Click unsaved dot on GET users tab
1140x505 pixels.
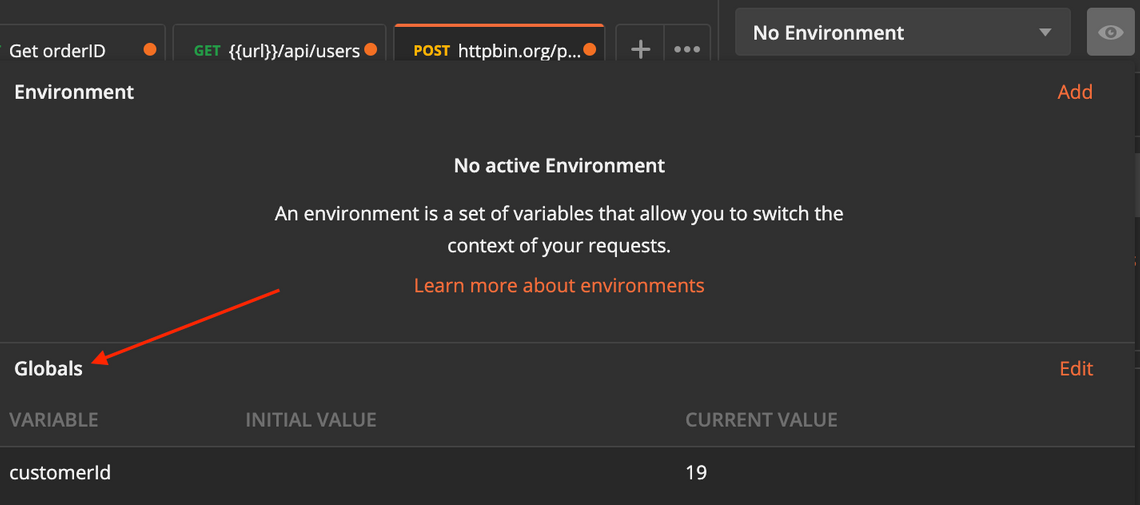371,49
